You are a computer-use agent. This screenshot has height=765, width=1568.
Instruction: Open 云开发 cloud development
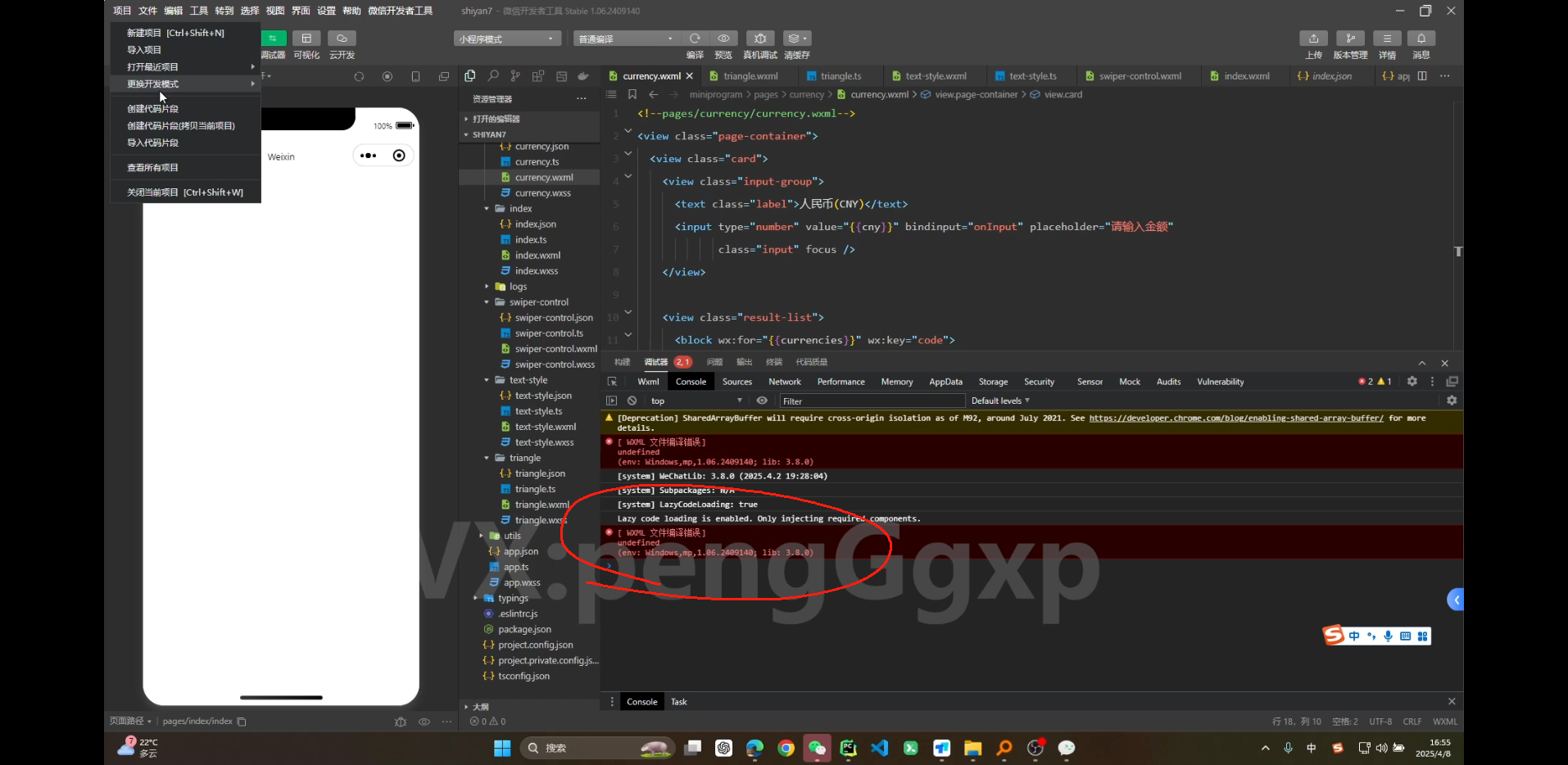coord(342,38)
